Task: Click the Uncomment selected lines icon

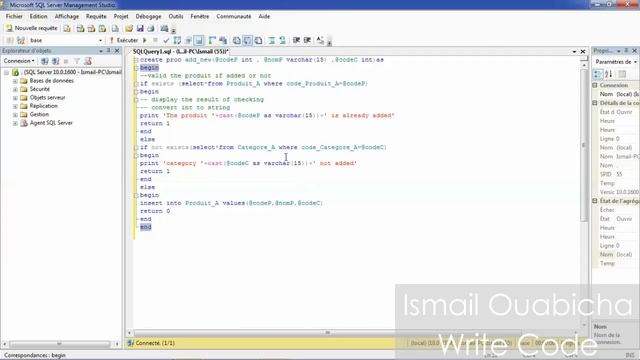Action: [x=282, y=40]
